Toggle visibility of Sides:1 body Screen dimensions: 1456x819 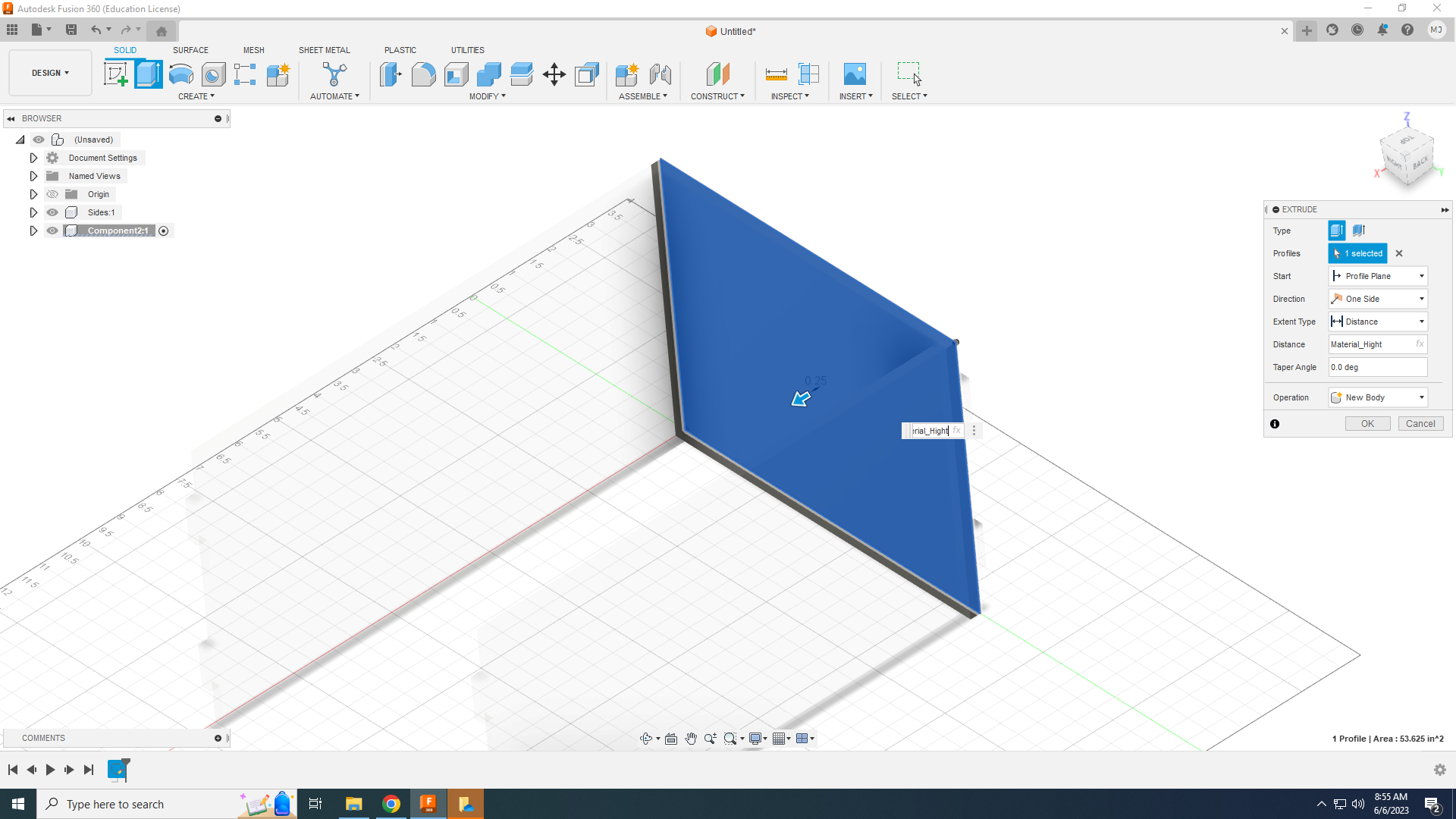(x=52, y=212)
